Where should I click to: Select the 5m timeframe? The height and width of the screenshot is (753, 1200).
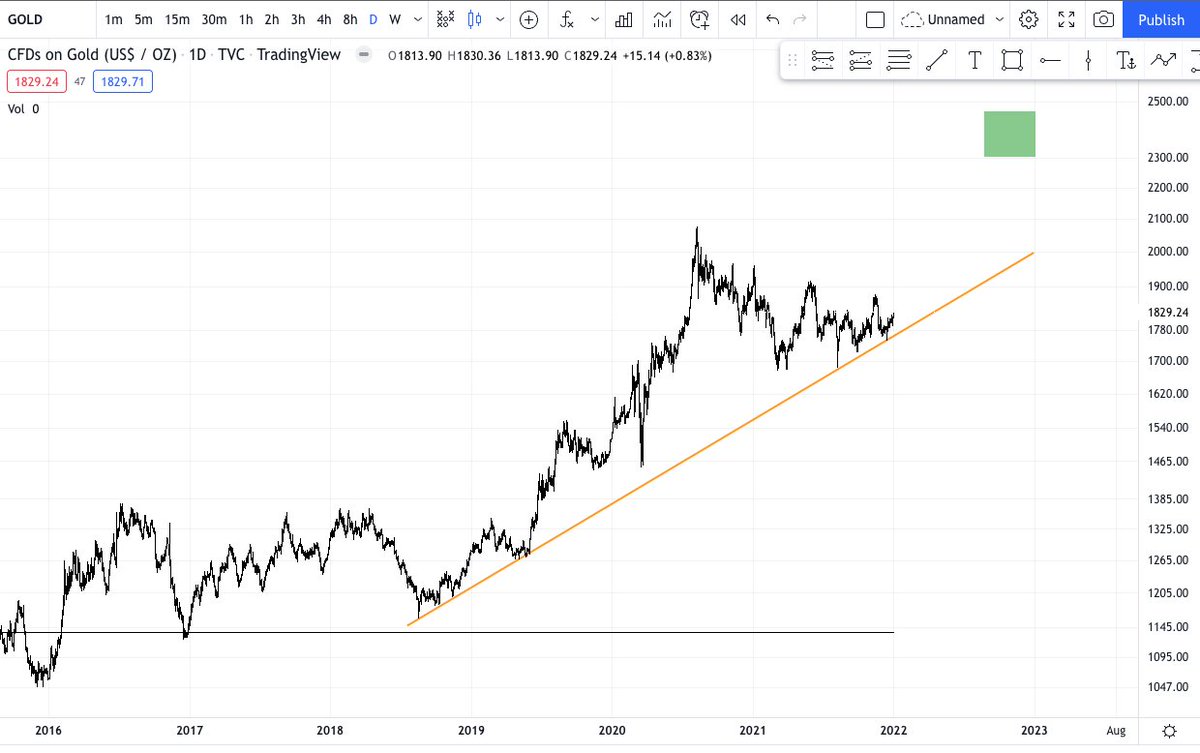pos(145,19)
